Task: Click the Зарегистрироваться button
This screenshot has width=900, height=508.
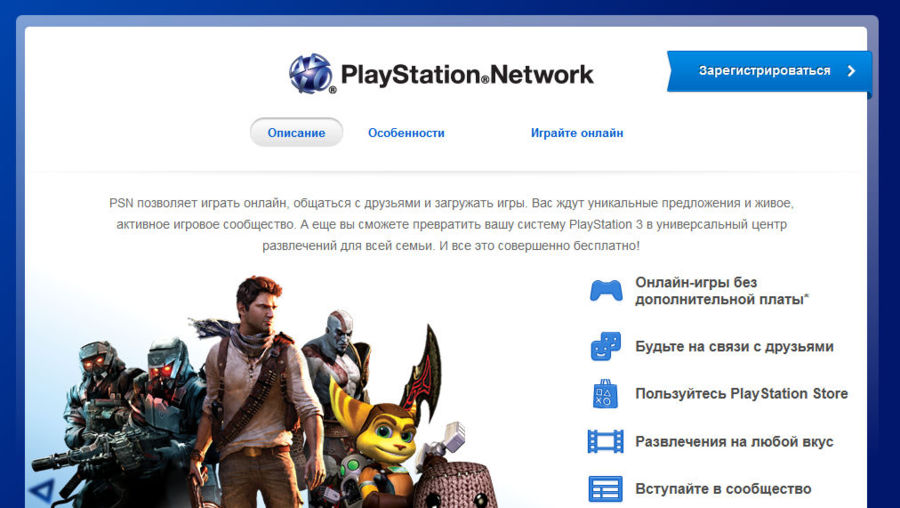Action: coord(769,71)
